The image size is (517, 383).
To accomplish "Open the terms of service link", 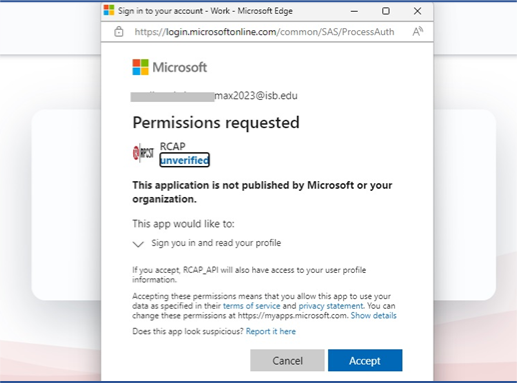I will (x=252, y=306).
